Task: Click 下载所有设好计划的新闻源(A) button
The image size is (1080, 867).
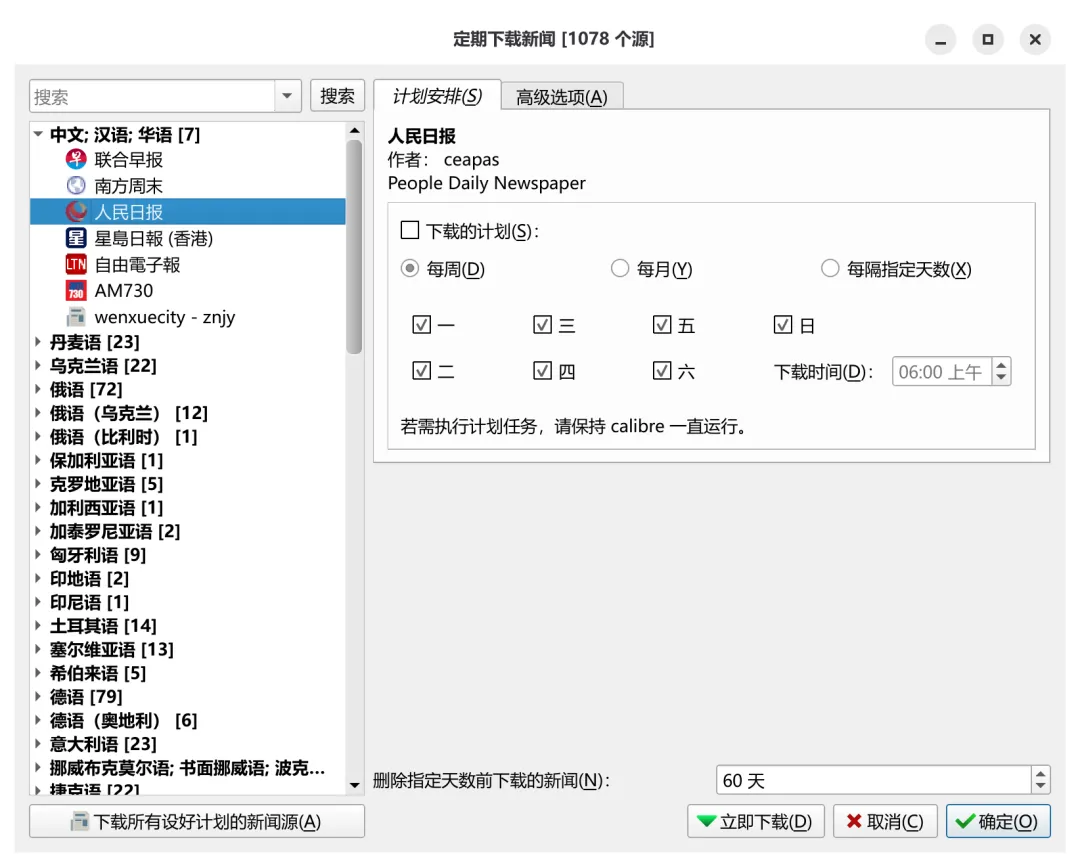Action: pyautogui.click(x=197, y=822)
